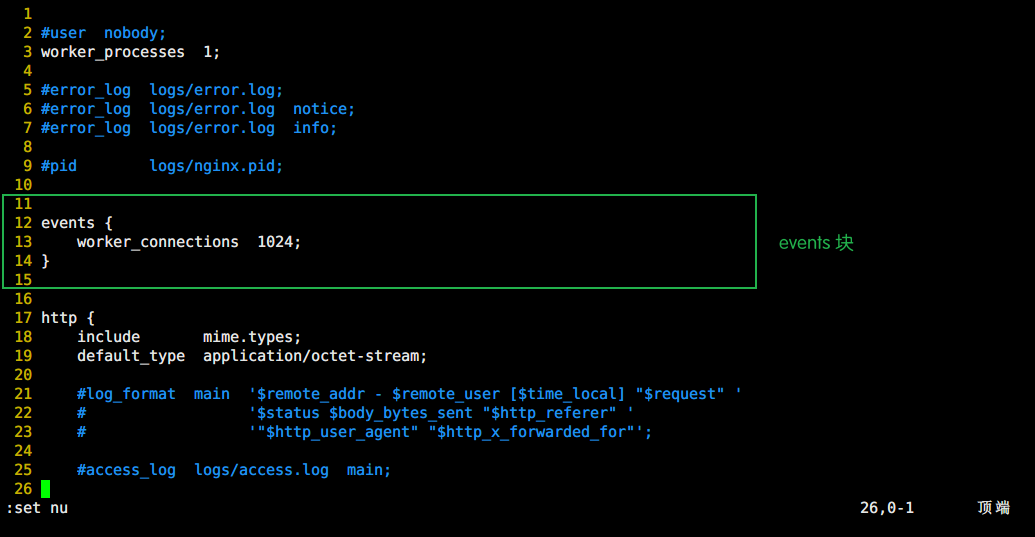Image resolution: width=1035 pixels, height=537 pixels.
Task: Click the "http {" block opening line
Action: pyautogui.click(x=68, y=318)
